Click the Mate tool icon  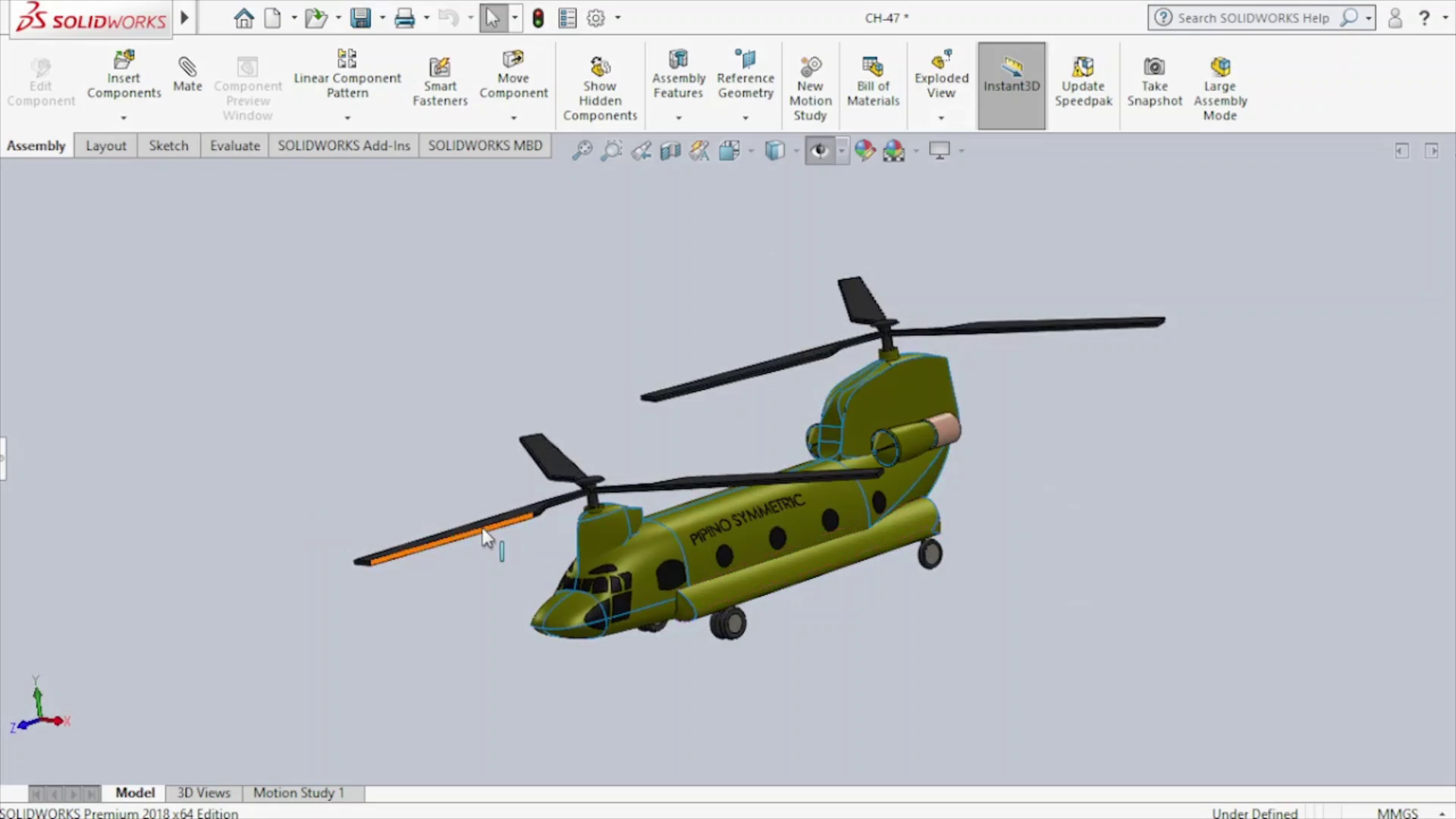187,68
